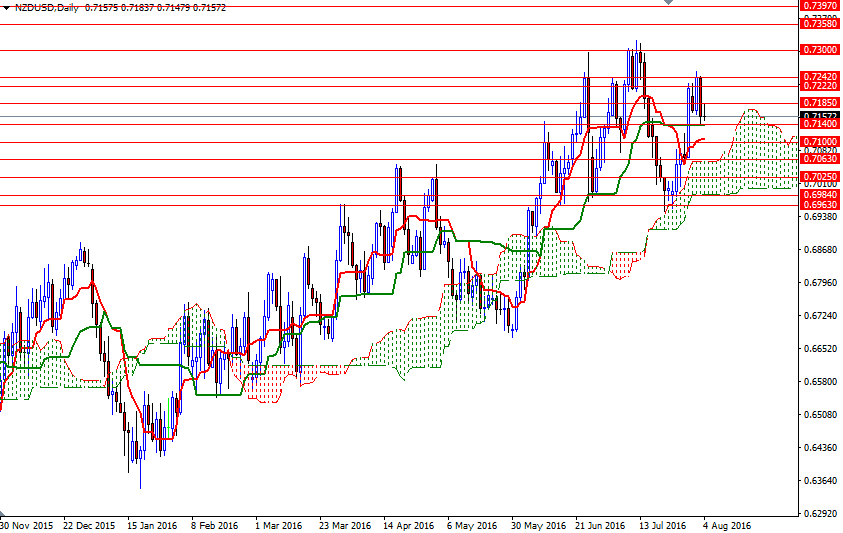Click the 0.71850 price level tag
The width and height of the screenshot is (843, 533).
coord(820,103)
